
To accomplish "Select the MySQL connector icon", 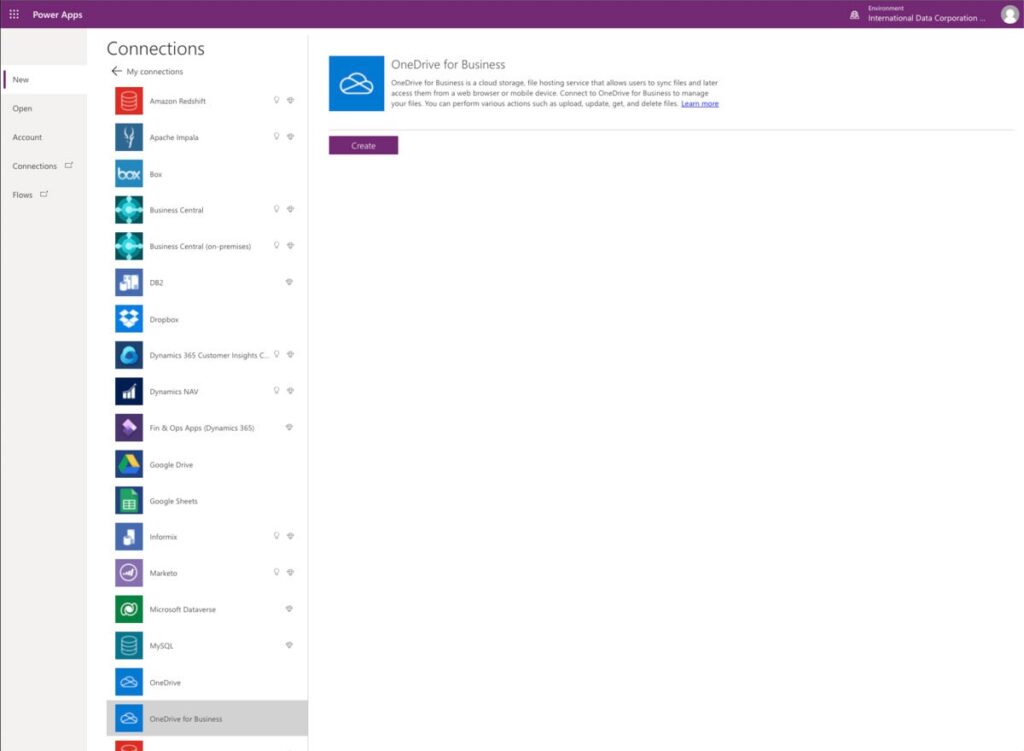I will click(x=129, y=646).
